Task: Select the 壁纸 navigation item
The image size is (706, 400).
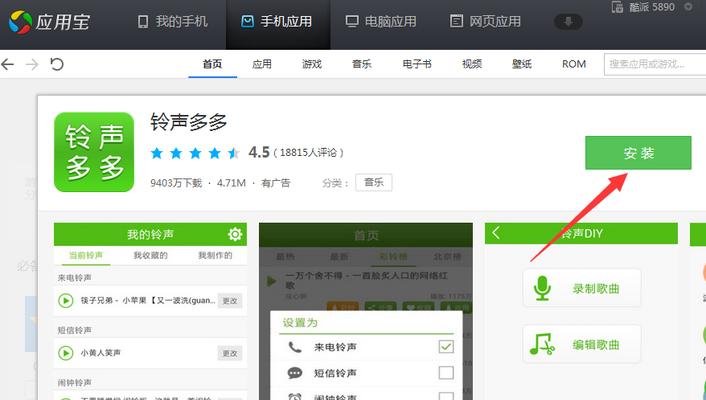Action: click(x=522, y=64)
